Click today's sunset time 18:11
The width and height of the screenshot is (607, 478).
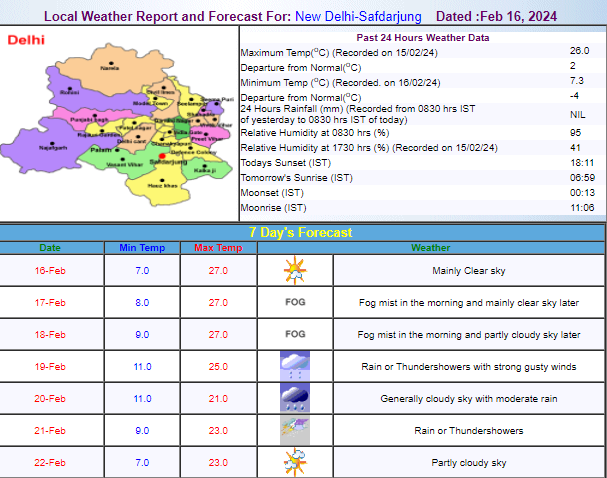(582, 163)
